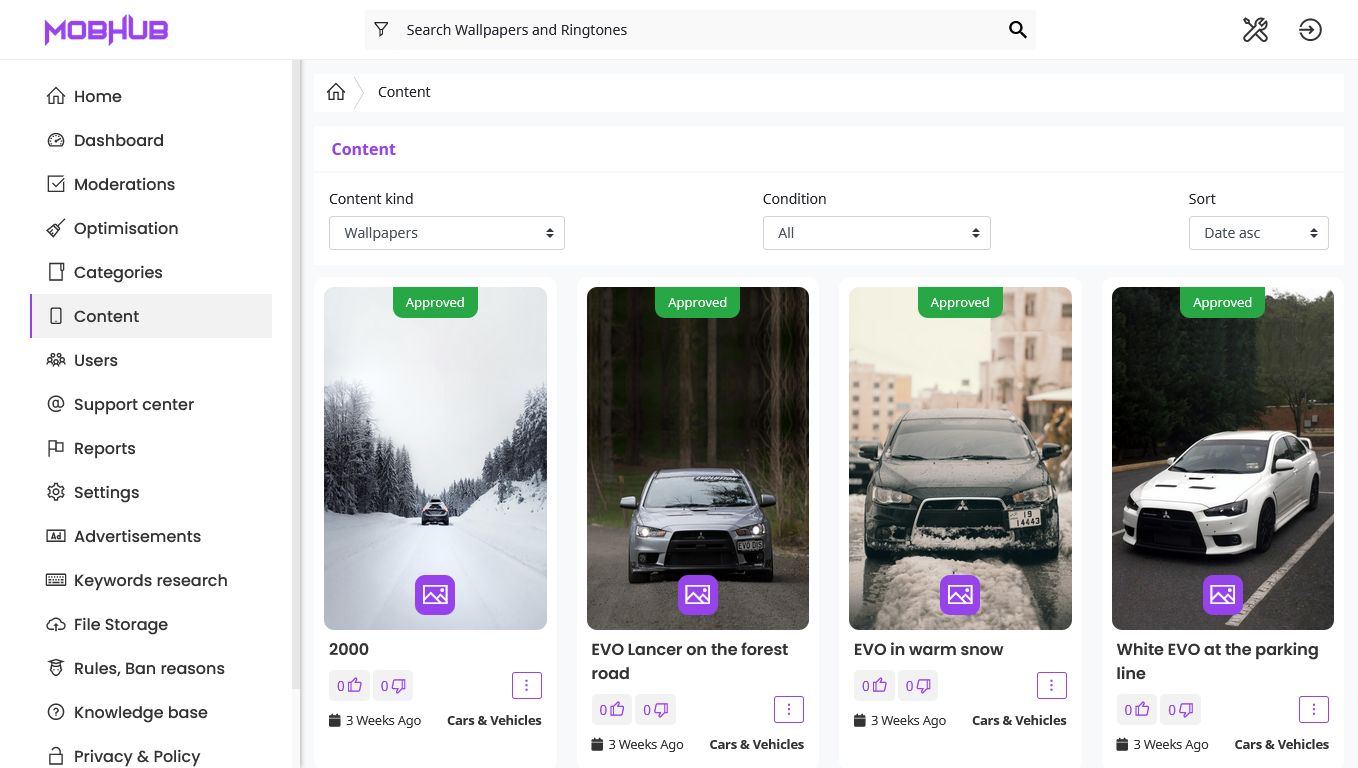Open black EVO in snow thumbnail
Viewport: 1358px width, 768px height.
[960, 458]
